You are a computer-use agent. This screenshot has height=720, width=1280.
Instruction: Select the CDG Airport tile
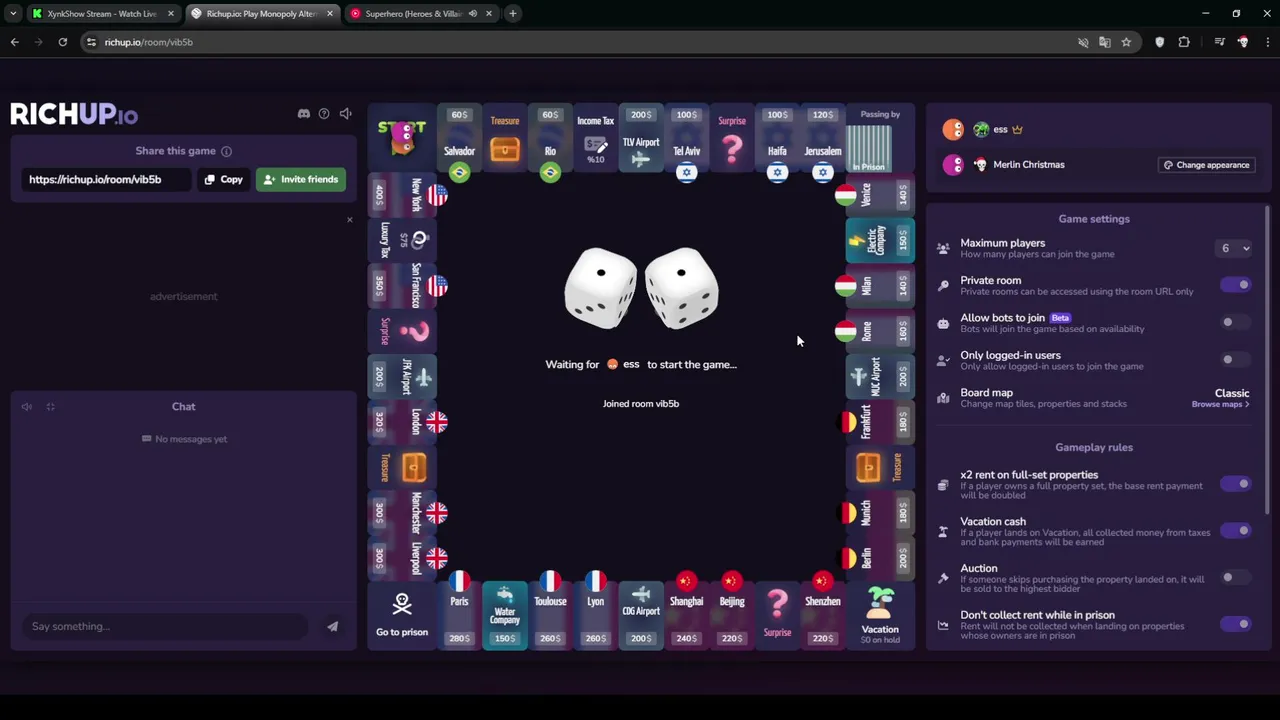tap(641, 614)
